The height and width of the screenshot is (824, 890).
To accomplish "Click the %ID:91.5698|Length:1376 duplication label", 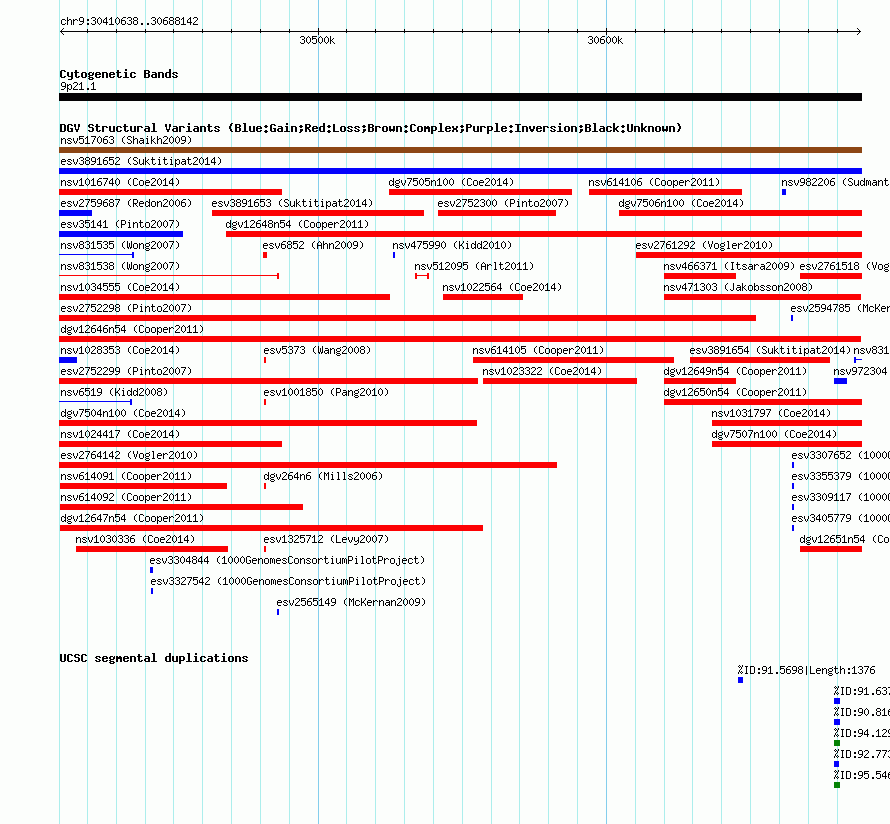I will pos(806,670).
